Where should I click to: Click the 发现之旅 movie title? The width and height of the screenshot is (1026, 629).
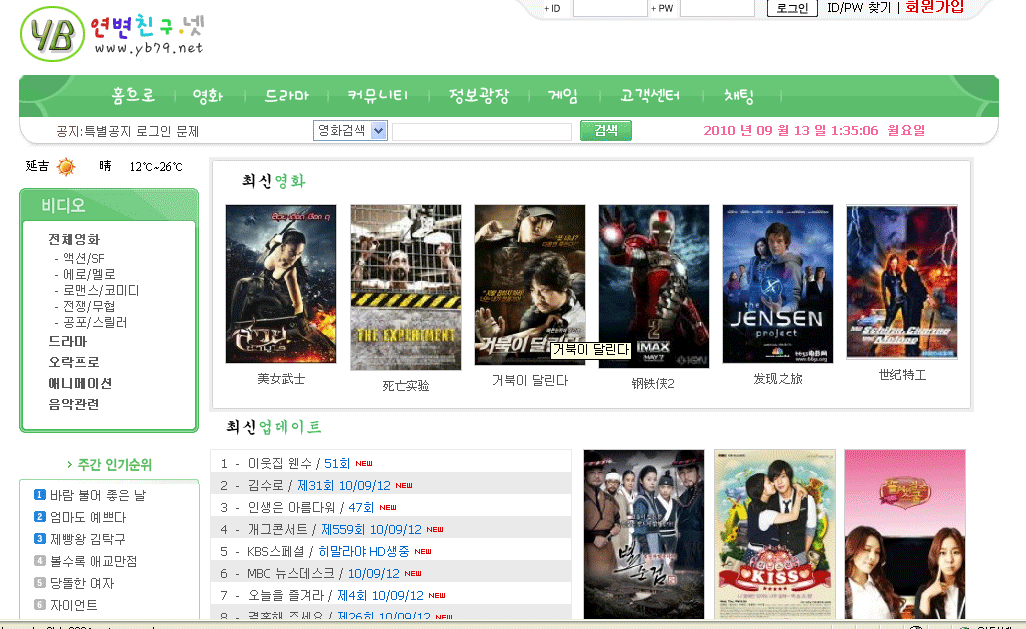pos(777,379)
